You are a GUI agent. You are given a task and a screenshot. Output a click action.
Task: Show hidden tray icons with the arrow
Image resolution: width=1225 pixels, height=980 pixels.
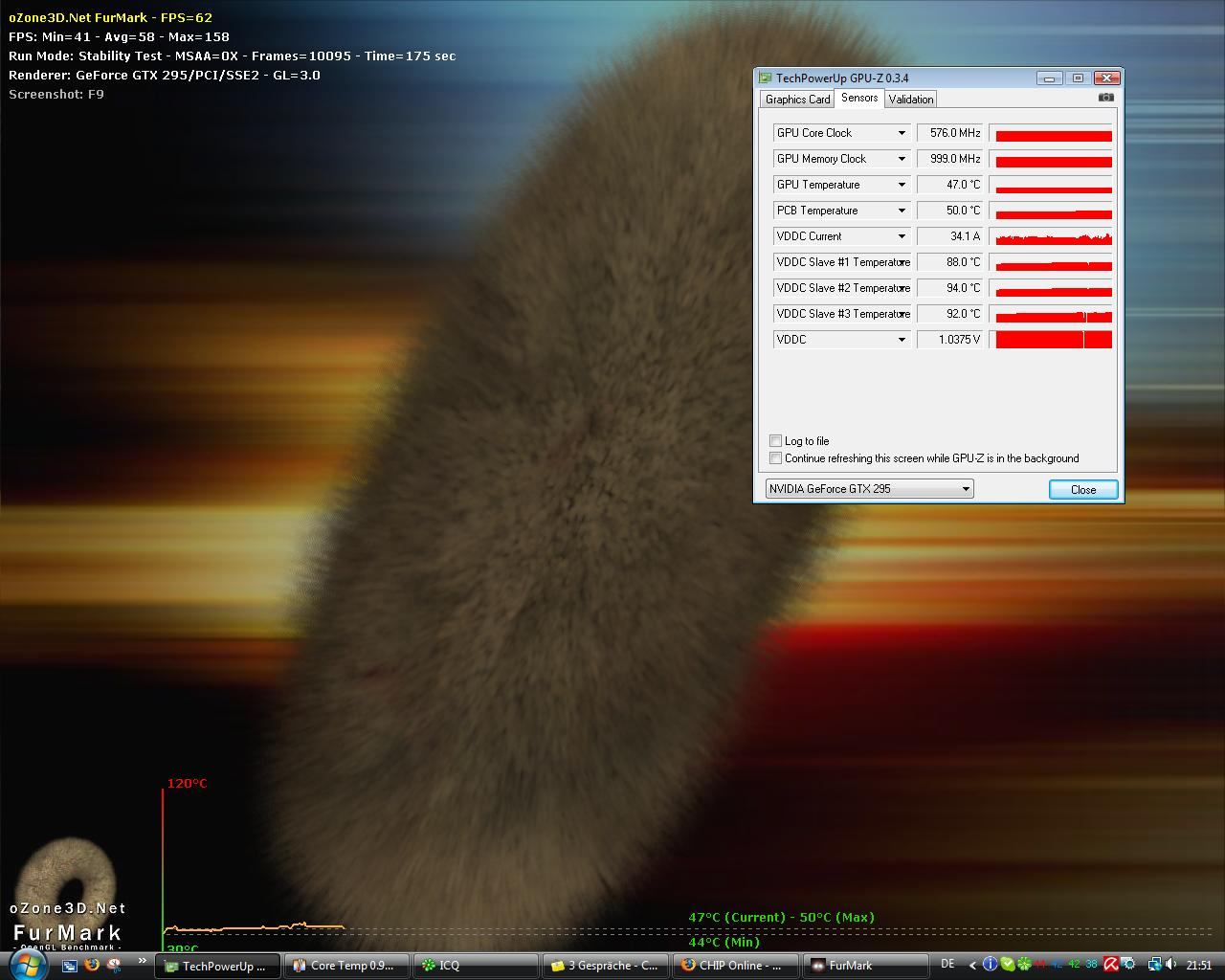(972, 965)
